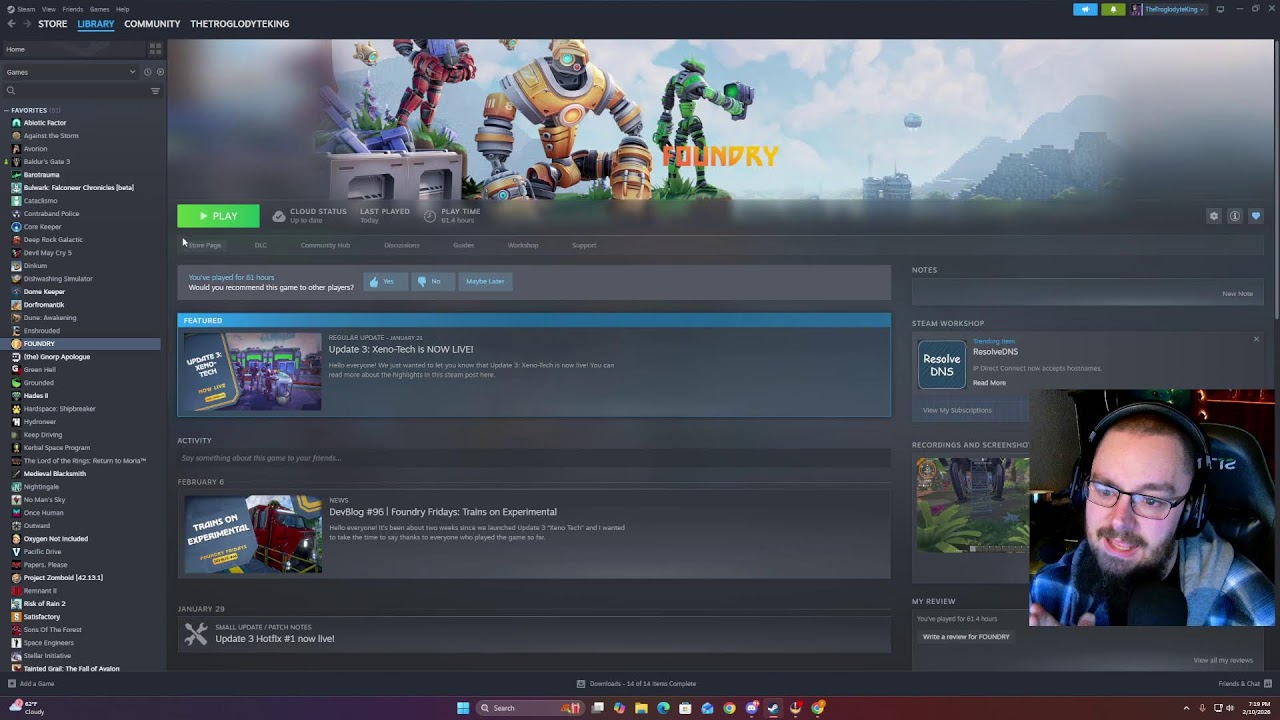
Task: Open the Windows Start menu
Action: (463, 708)
